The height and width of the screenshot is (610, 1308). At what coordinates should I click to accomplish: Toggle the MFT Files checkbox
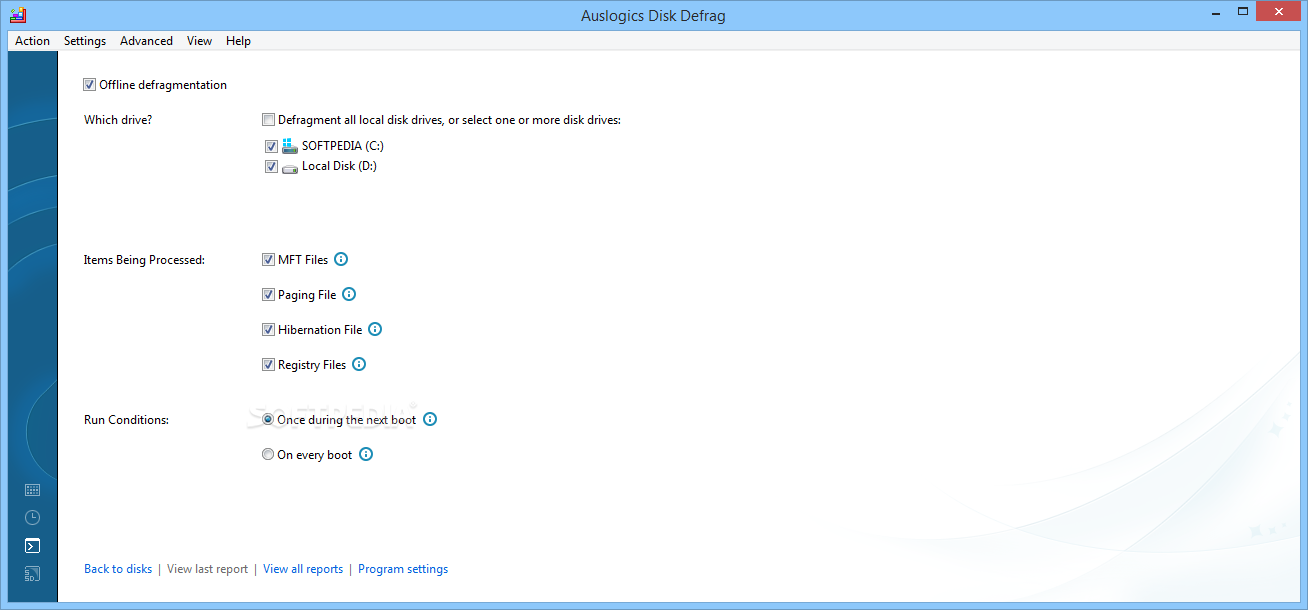point(268,259)
